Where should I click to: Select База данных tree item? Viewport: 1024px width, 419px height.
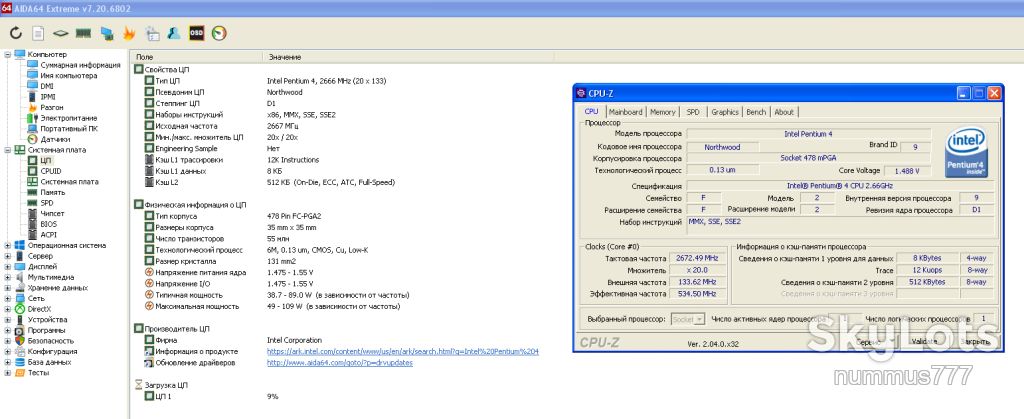(49, 362)
